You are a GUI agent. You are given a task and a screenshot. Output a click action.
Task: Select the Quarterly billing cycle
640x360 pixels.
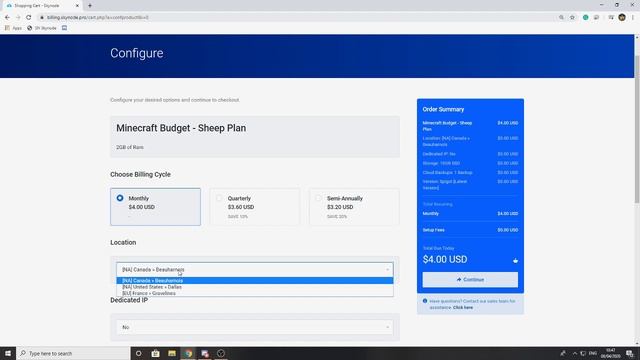click(x=255, y=207)
